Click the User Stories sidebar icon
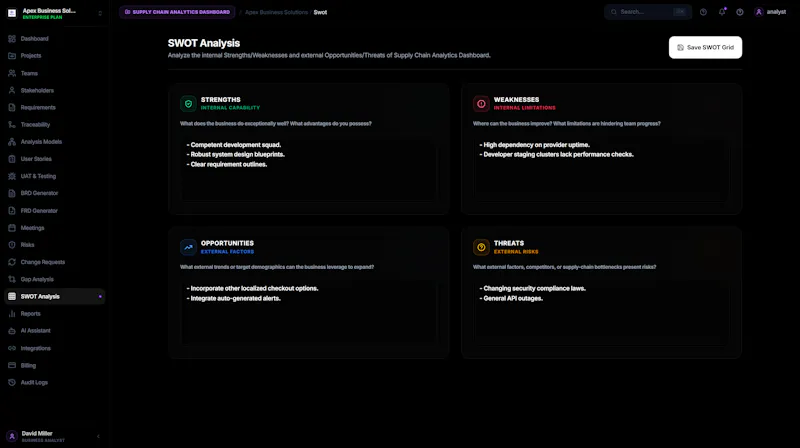The image size is (800, 448). coord(12,159)
